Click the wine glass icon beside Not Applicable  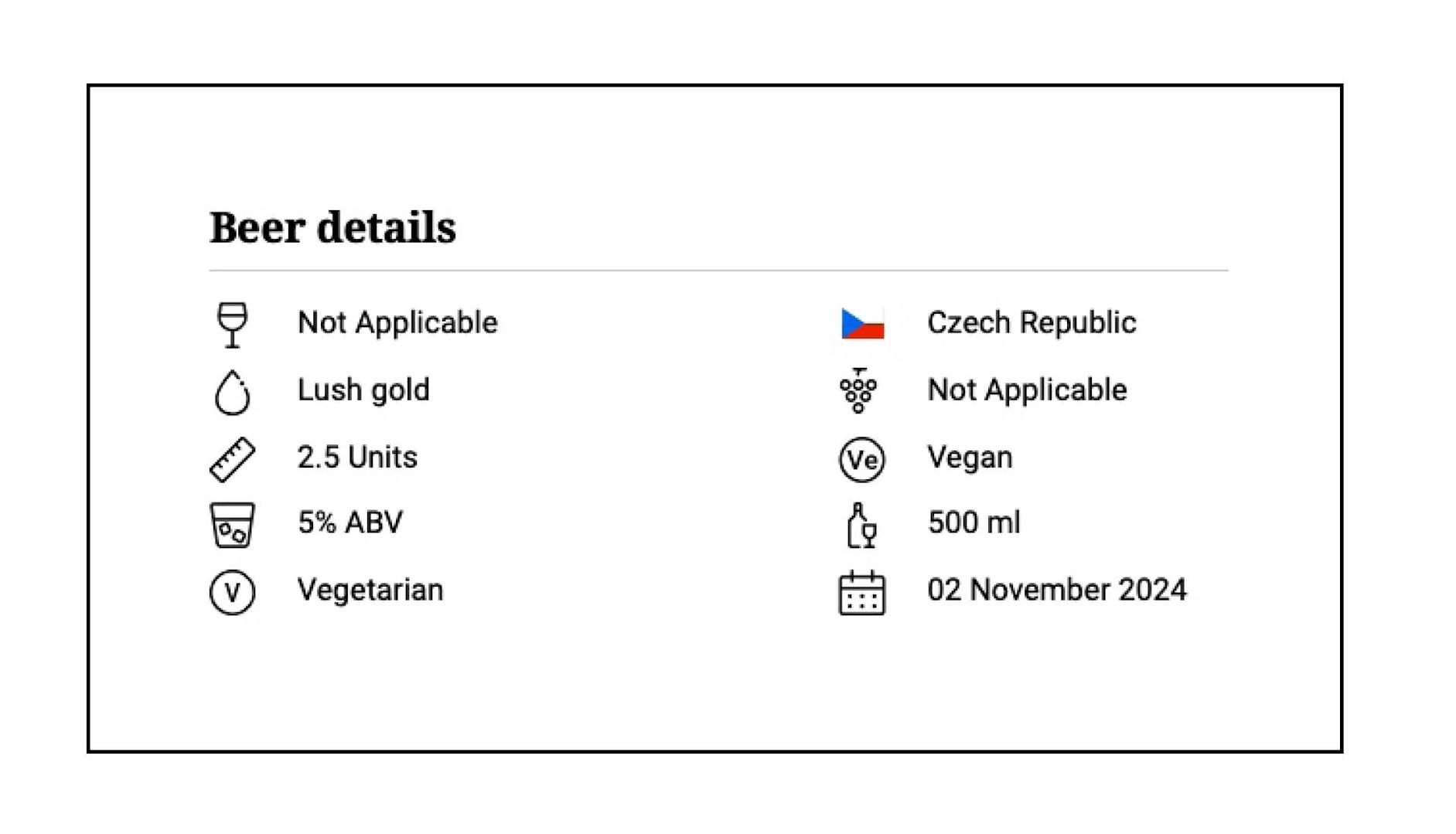(x=232, y=324)
